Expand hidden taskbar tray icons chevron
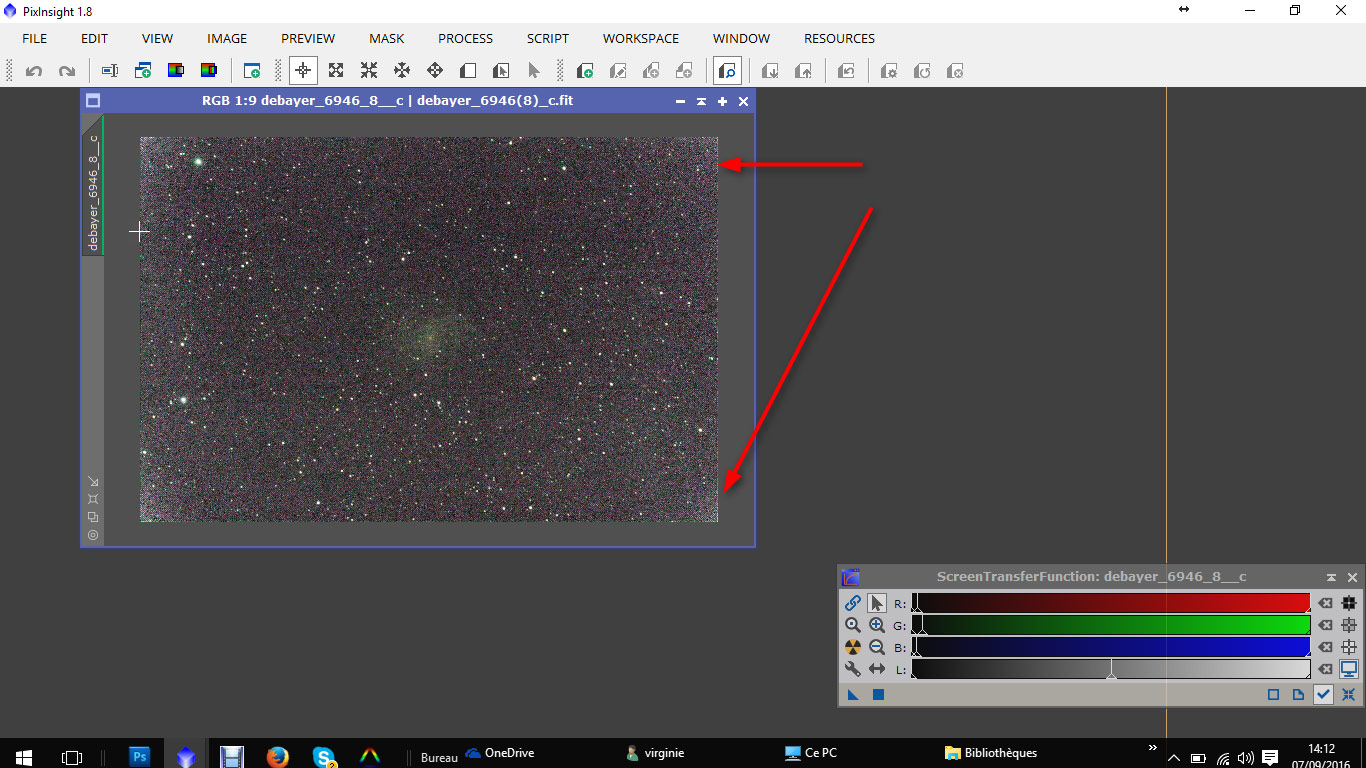The width and height of the screenshot is (1366, 768). [x=1174, y=757]
